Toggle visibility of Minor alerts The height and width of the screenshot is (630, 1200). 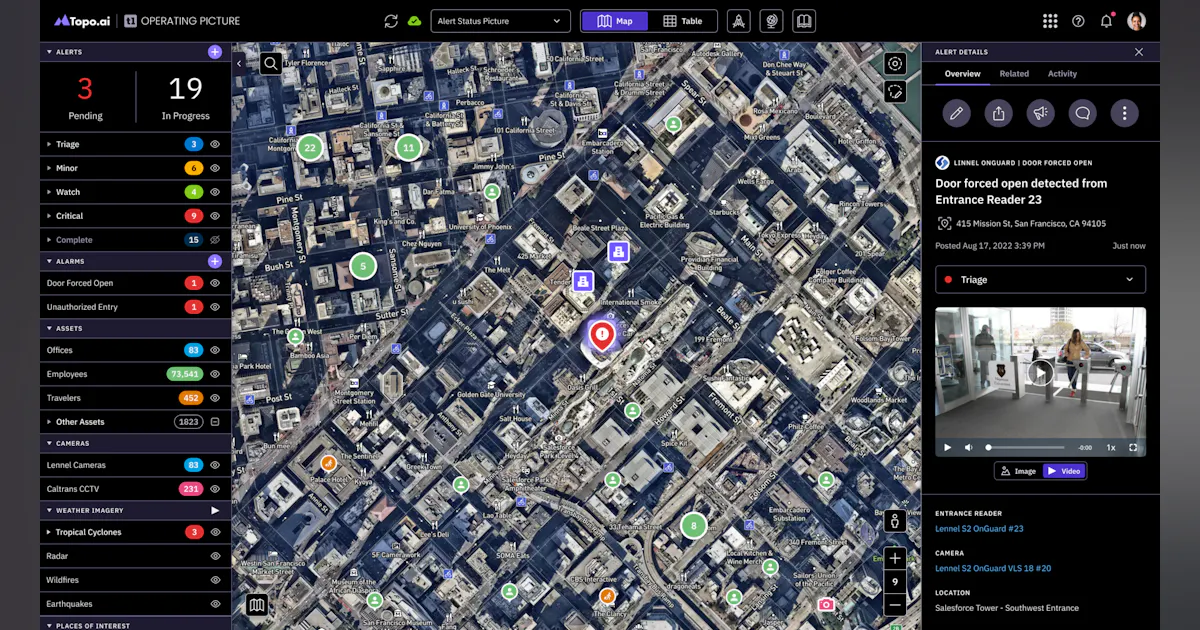(215, 168)
